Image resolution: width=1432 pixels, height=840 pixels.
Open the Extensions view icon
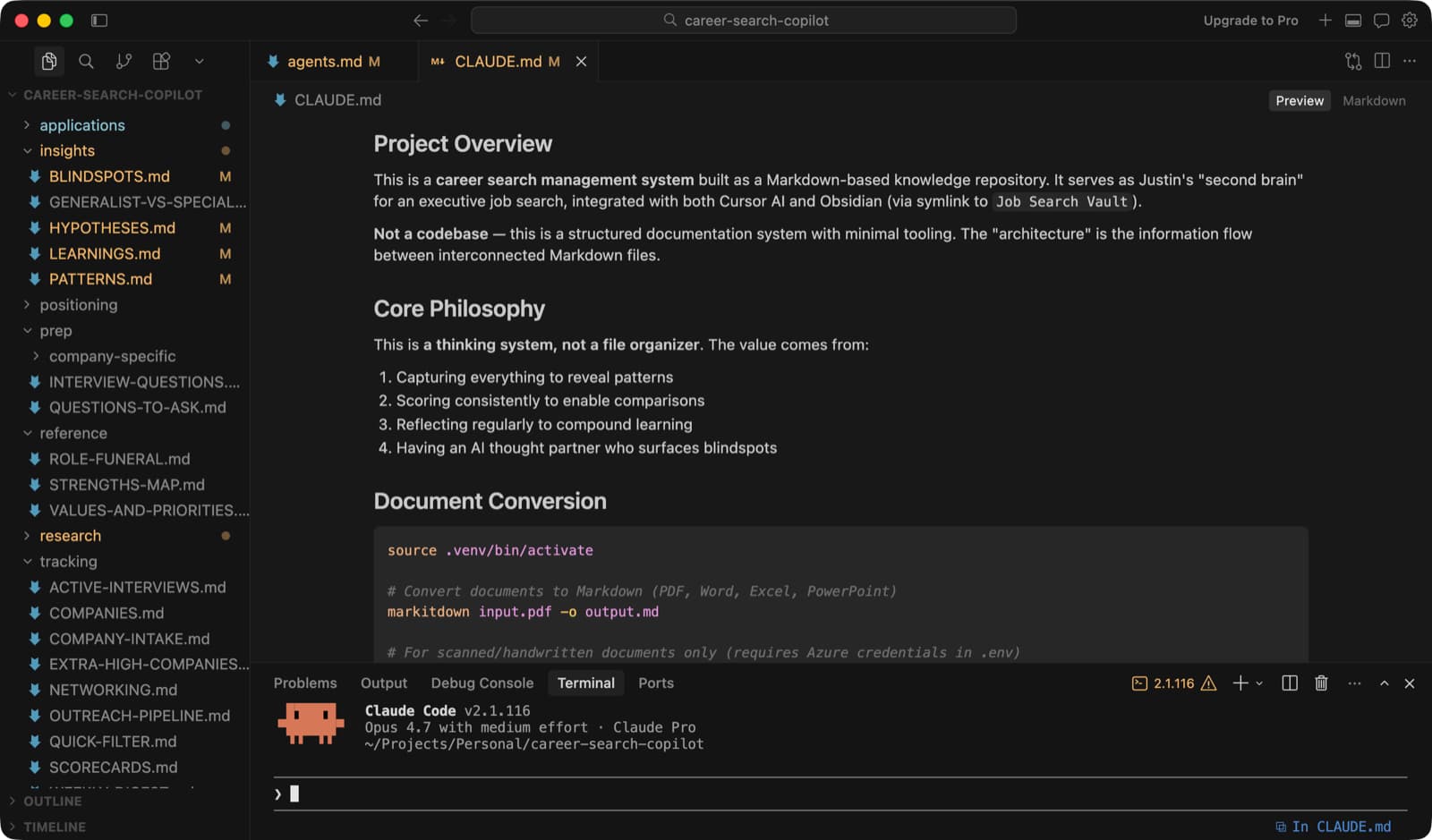161,61
